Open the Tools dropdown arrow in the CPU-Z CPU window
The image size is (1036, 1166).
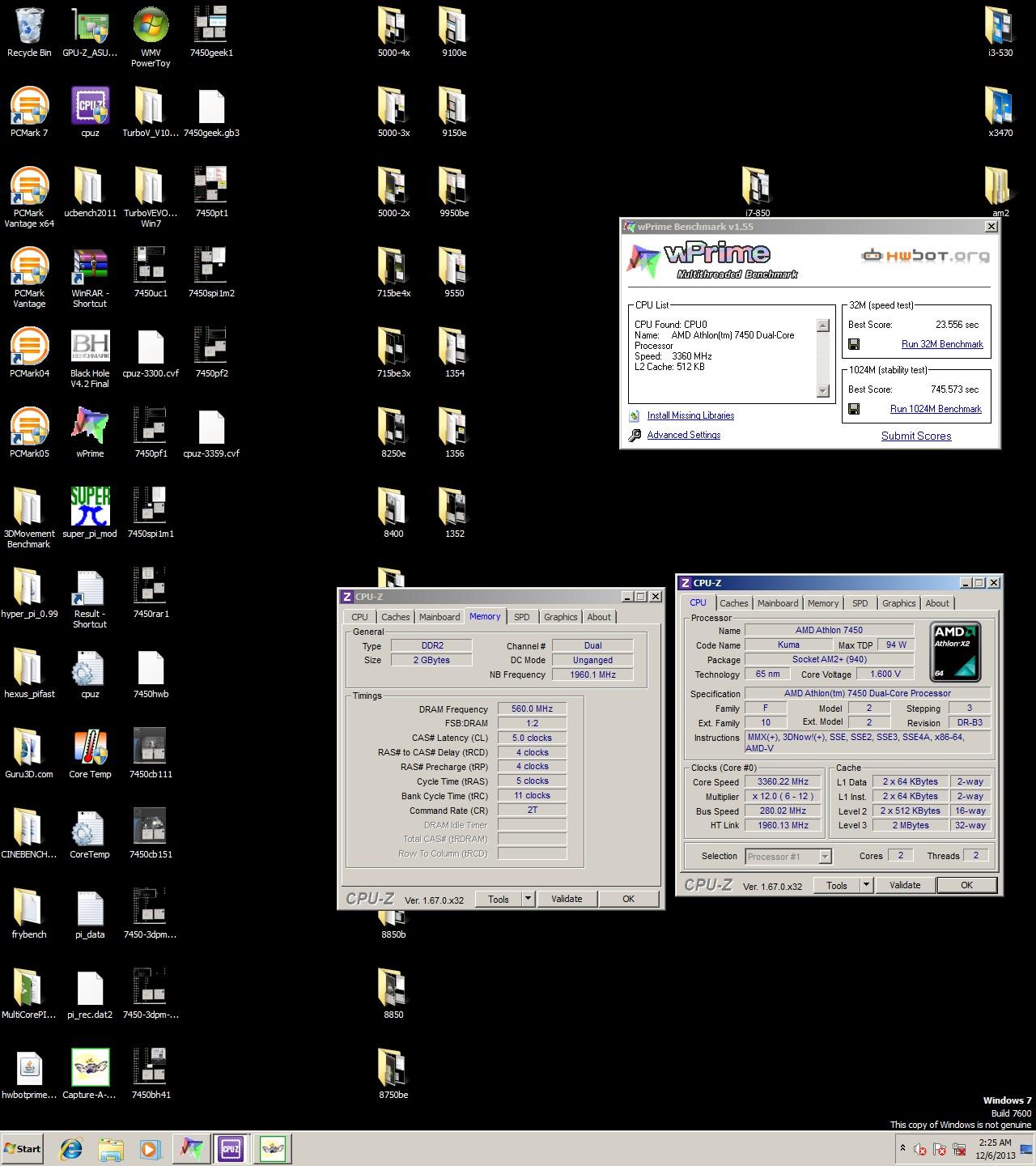click(866, 885)
